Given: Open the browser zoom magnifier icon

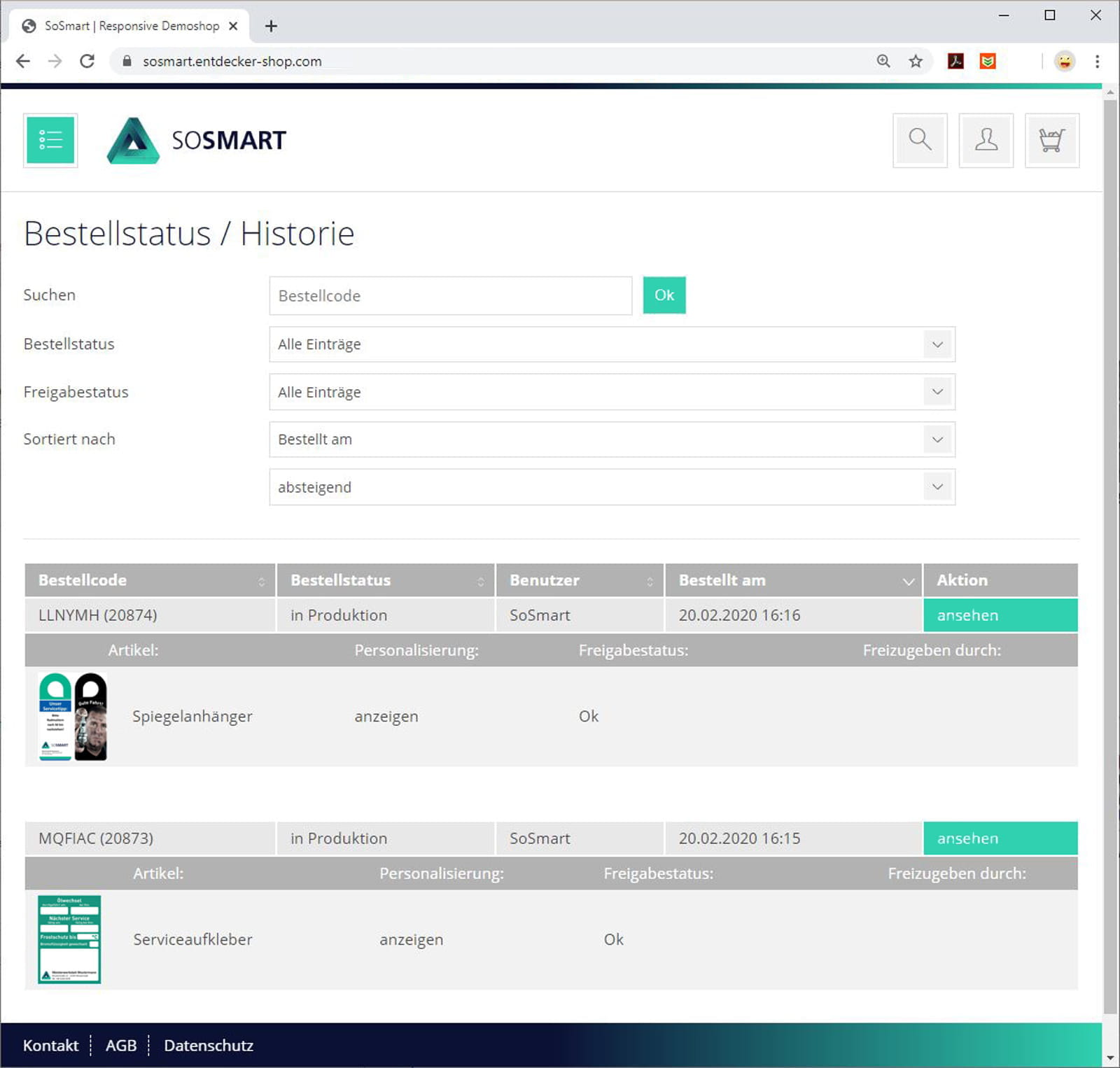Looking at the screenshot, I should tap(883, 62).
